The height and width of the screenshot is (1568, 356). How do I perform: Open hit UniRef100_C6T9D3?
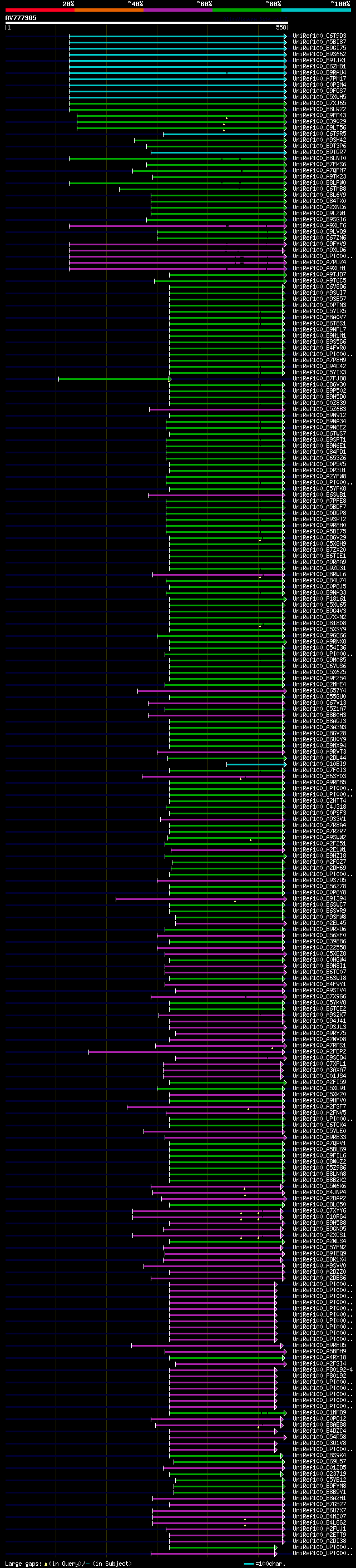click(319, 36)
